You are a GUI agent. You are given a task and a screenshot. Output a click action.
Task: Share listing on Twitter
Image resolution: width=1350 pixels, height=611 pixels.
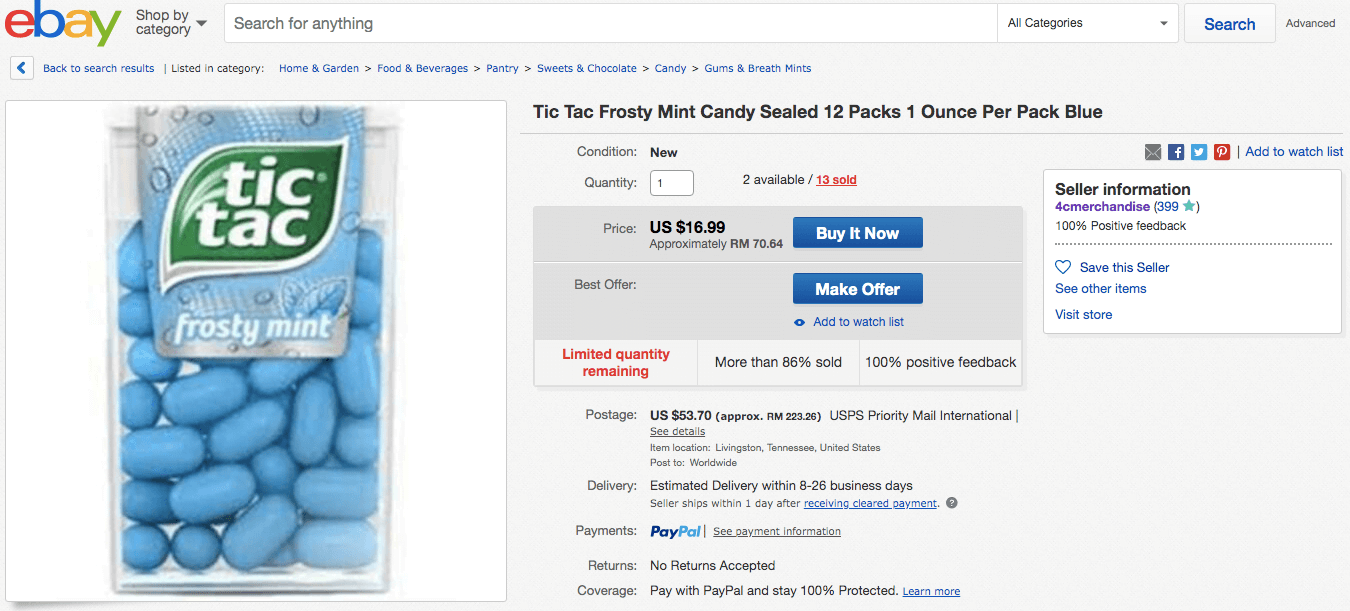click(x=1199, y=152)
